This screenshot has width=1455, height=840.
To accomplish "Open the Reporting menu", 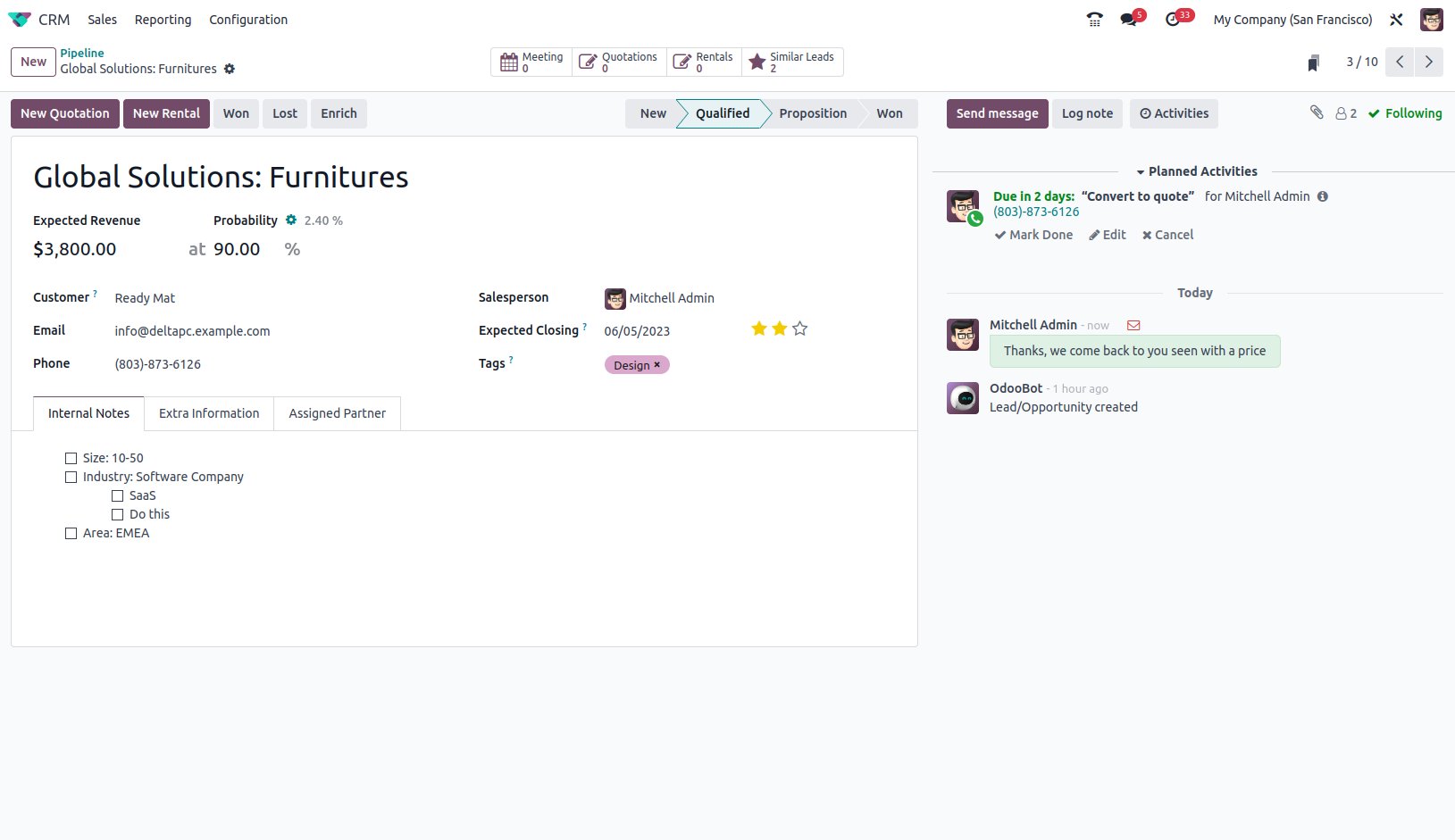I will tap(163, 20).
